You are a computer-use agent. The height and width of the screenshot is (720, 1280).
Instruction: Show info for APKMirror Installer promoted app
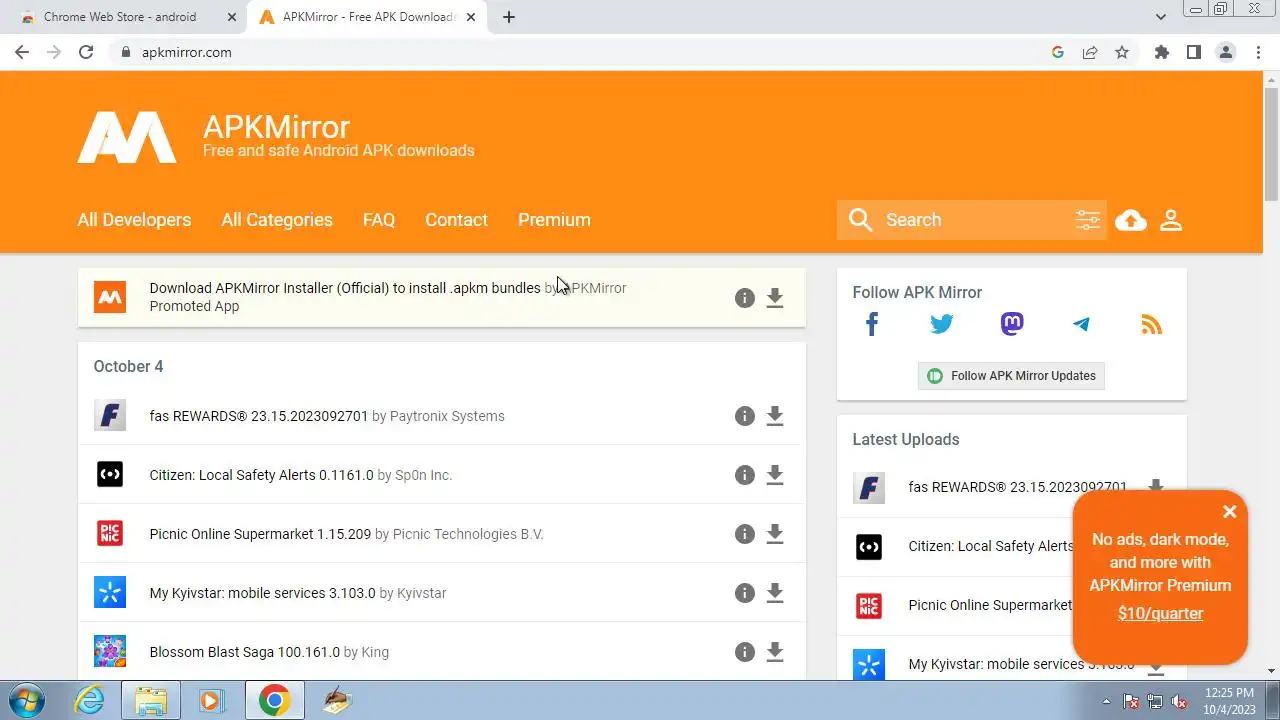tap(744, 298)
